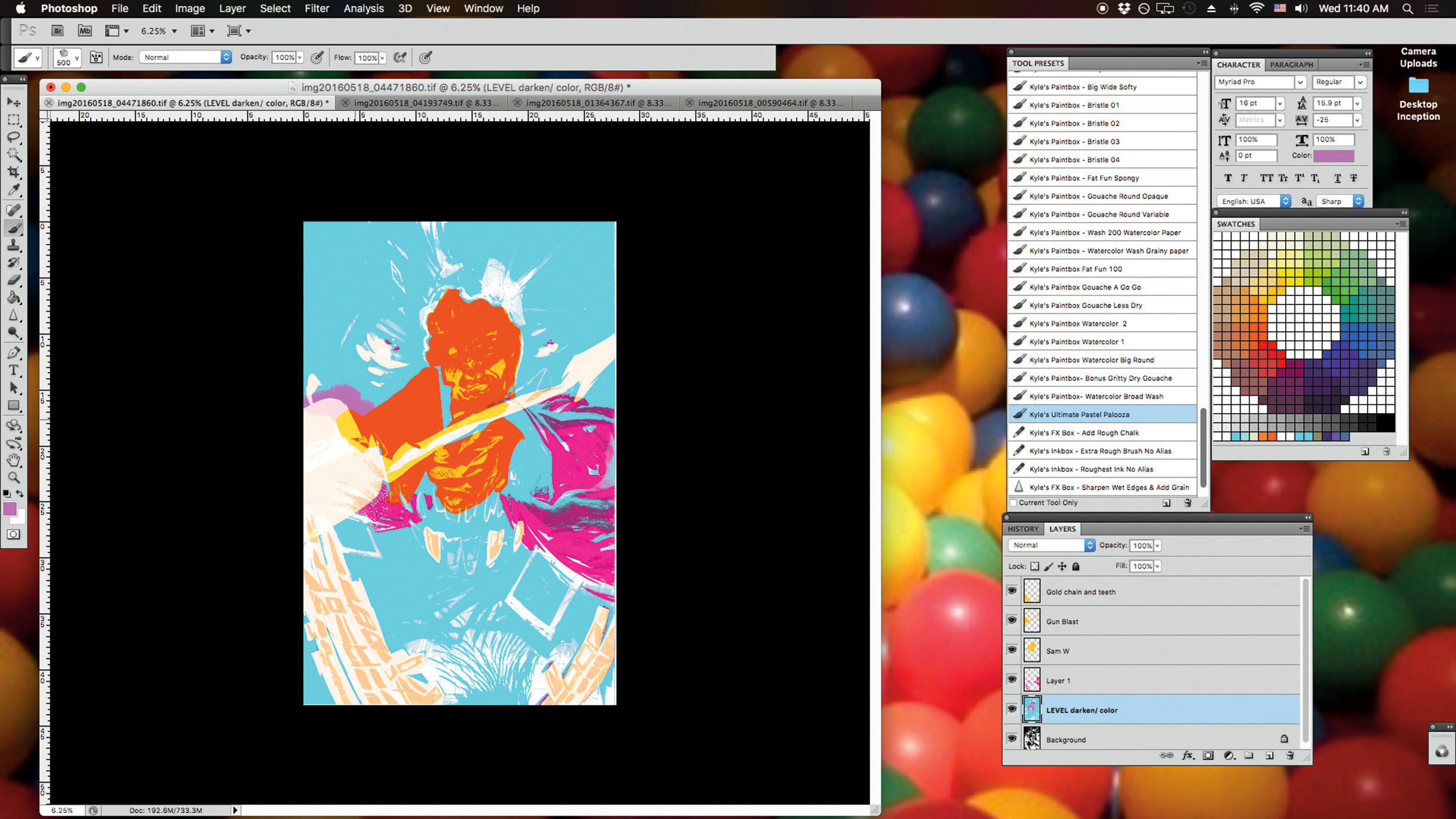Open layer blend mode Normal dropdown
The width and height of the screenshot is (1456, 819).
coord(1051,545)
